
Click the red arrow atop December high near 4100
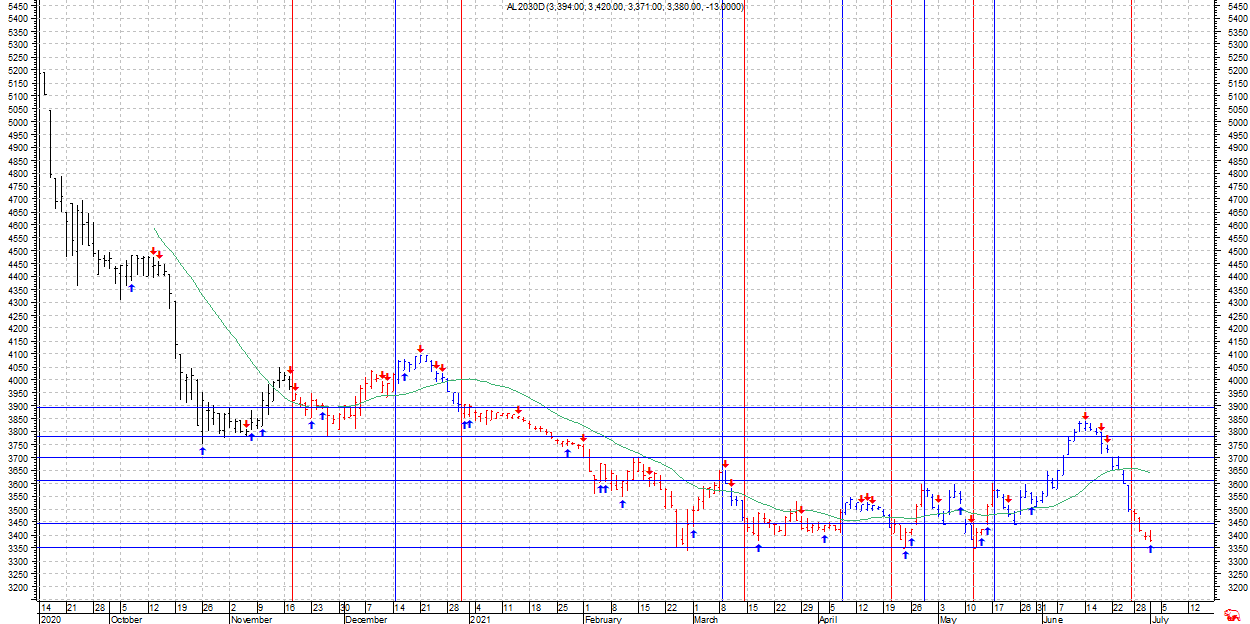point(420,349)
